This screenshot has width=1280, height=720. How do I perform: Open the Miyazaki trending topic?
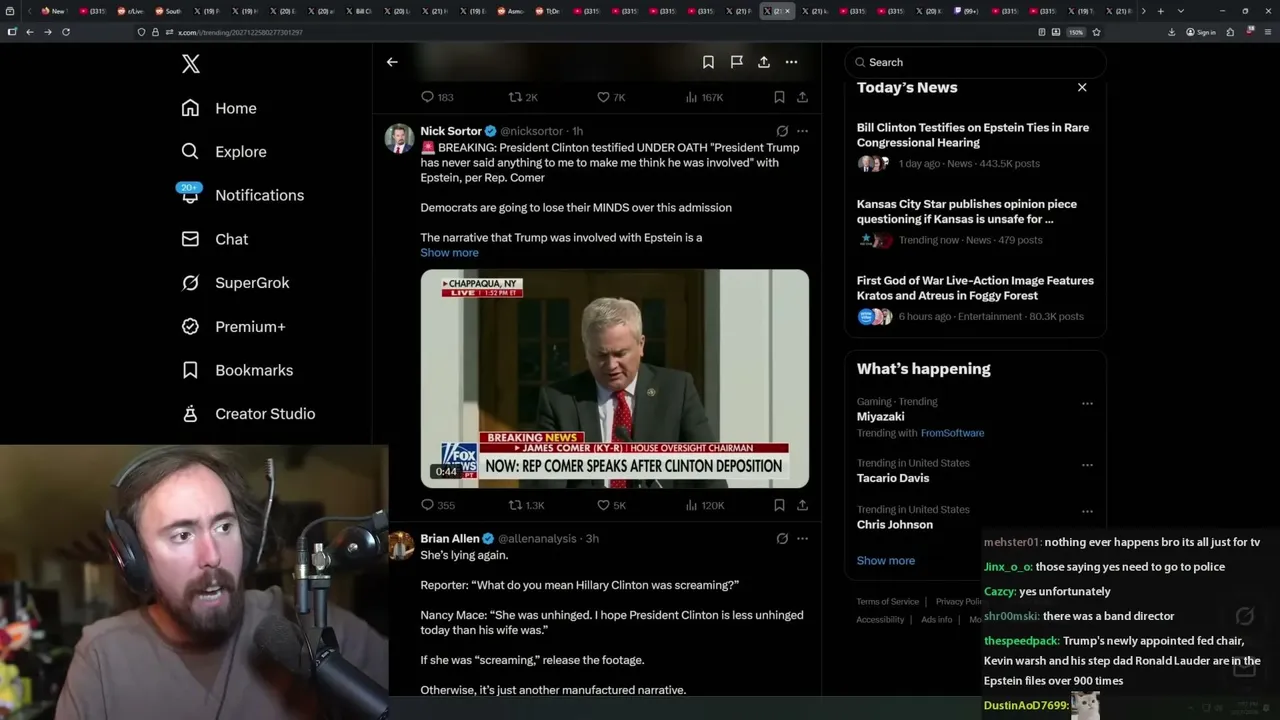tap(880, 417)
